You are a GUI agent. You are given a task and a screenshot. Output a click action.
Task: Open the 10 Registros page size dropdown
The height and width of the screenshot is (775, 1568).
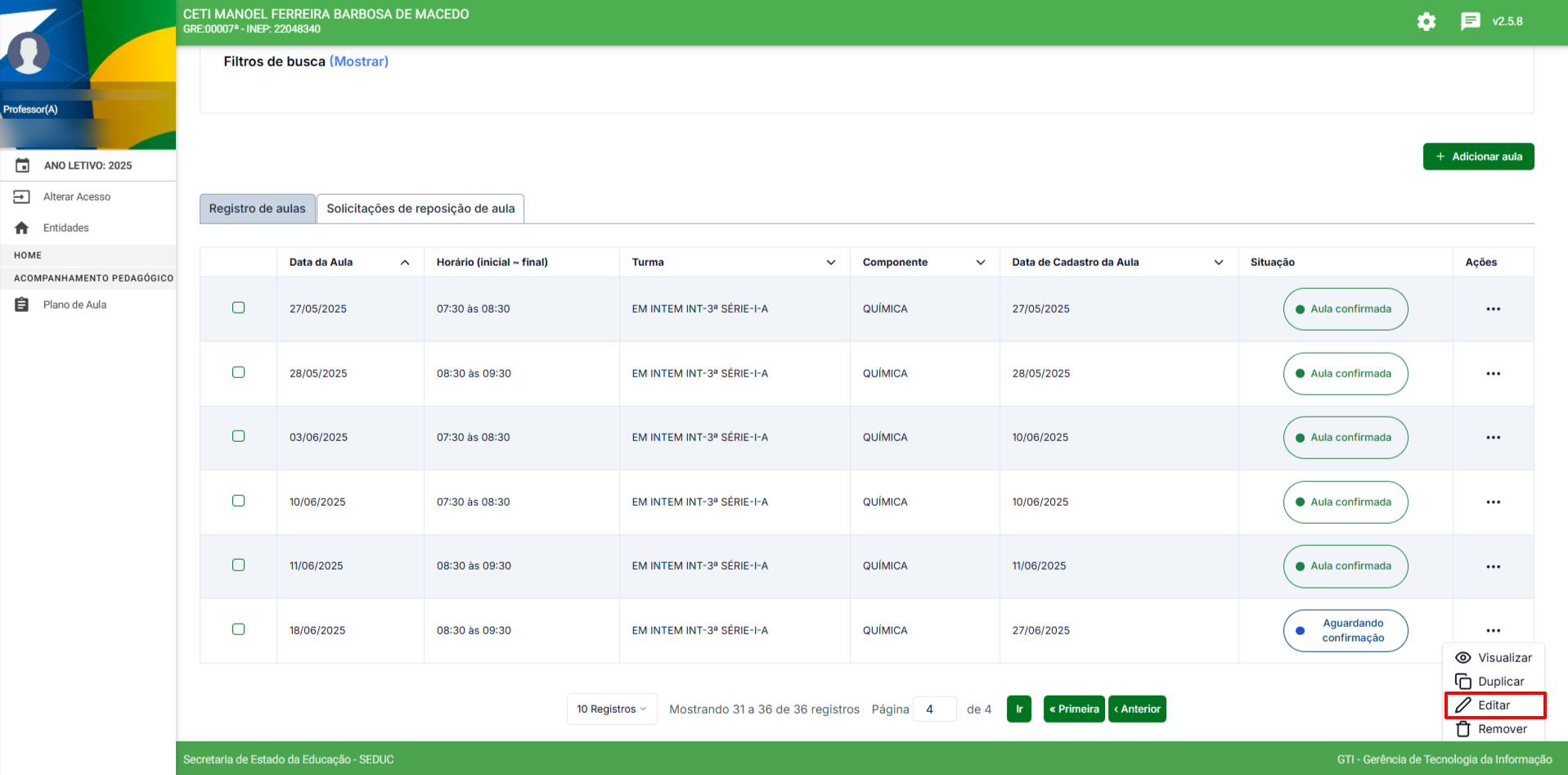(611, 709)
